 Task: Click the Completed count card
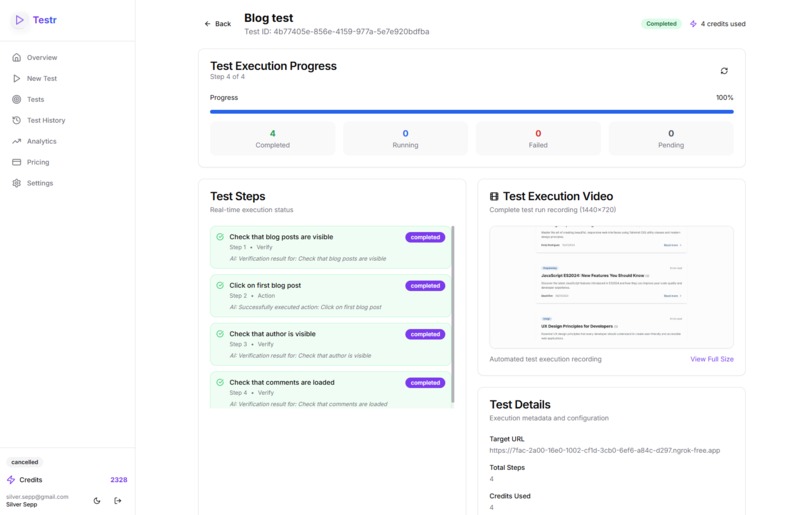pos(272,139)
